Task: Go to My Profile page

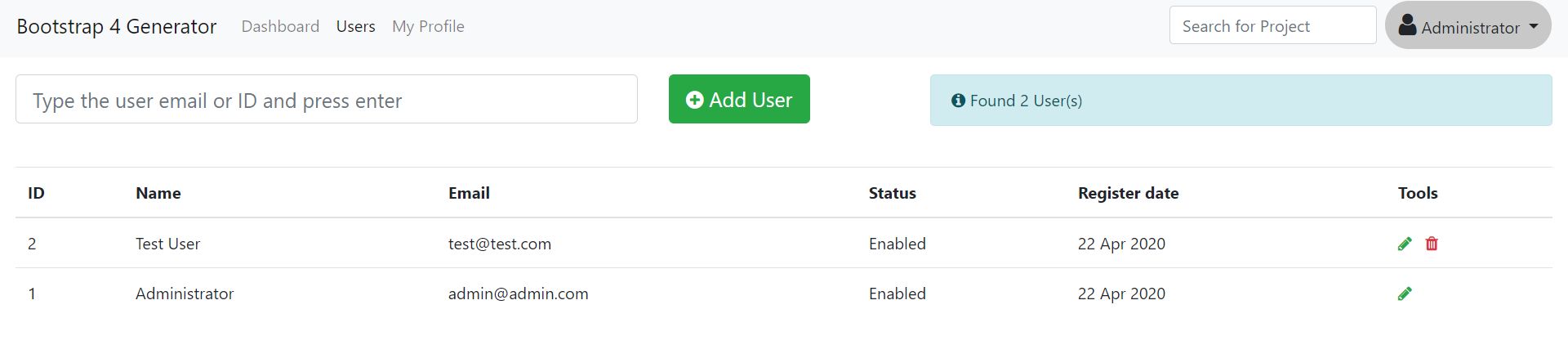Action: pyautogui.click(x=428, y=26)
